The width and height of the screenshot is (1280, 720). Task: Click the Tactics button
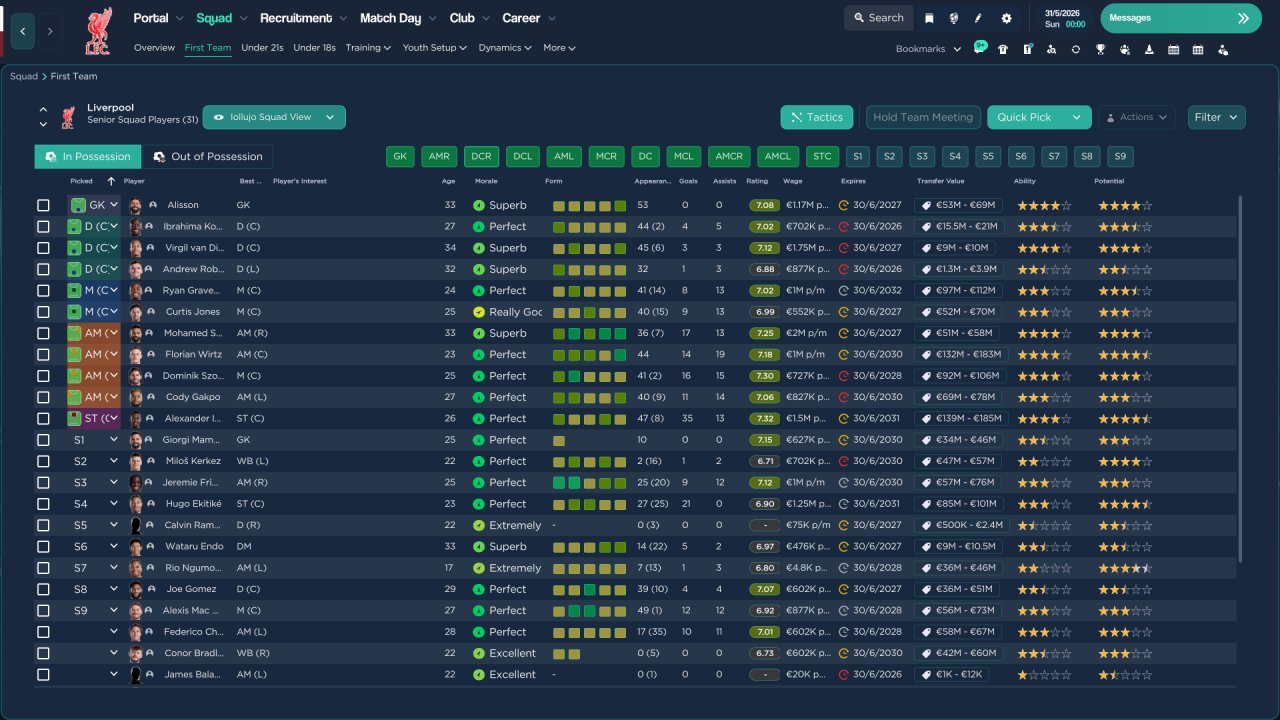click(817, 117)
